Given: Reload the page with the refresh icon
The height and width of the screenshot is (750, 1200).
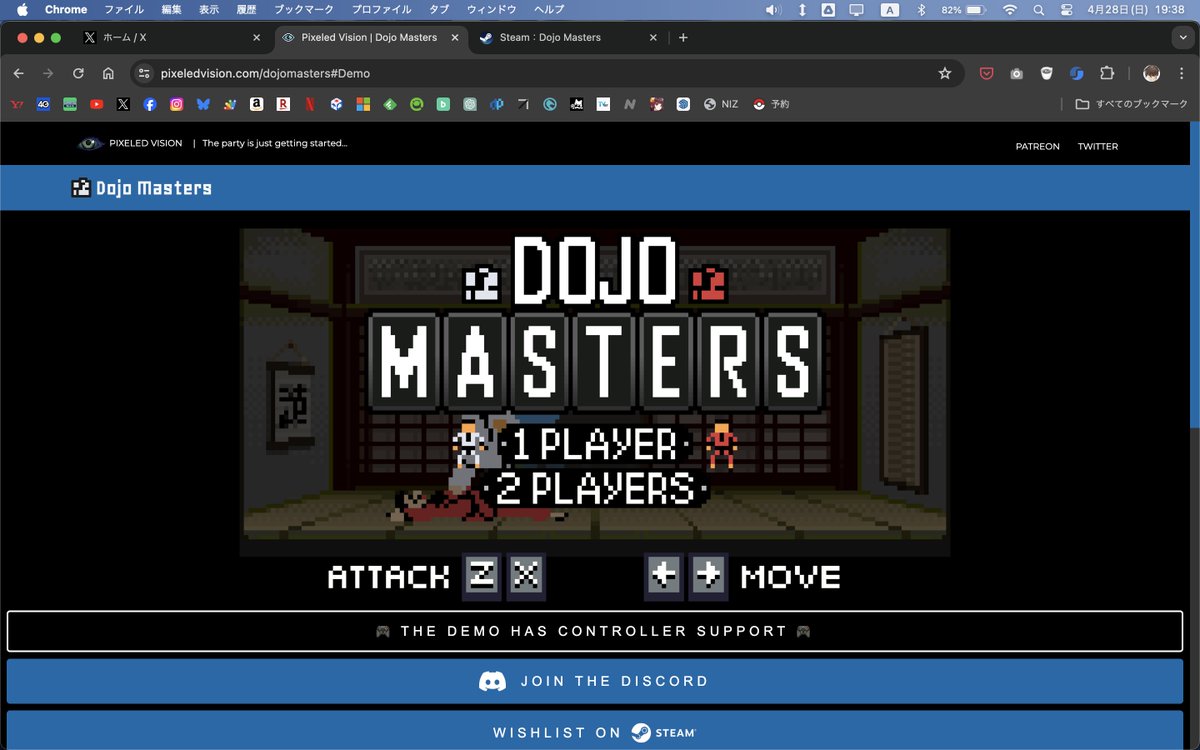Looking at the screenshot, I should tap(78, 72).
